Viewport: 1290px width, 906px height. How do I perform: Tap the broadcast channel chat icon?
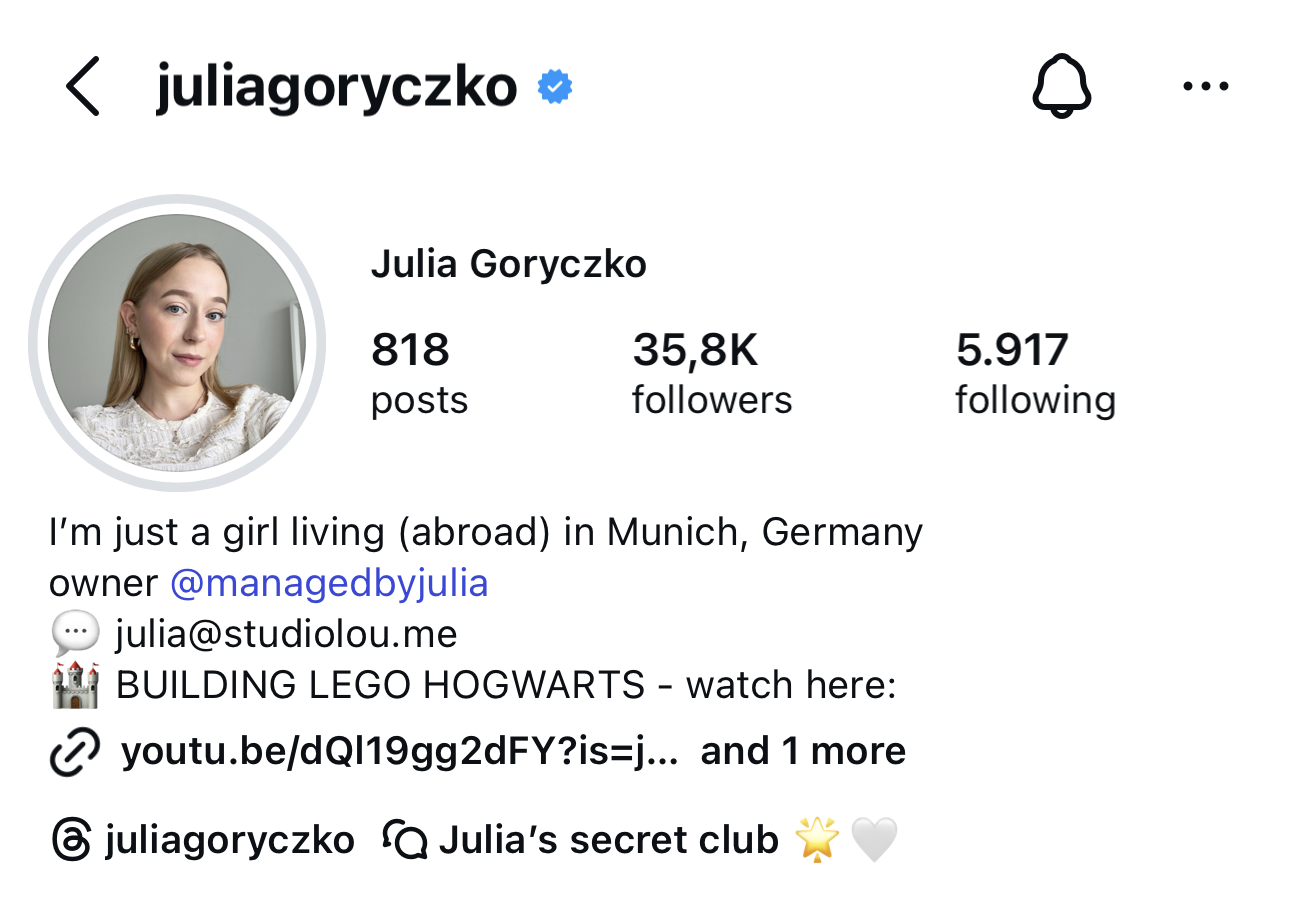click(405, 840)
